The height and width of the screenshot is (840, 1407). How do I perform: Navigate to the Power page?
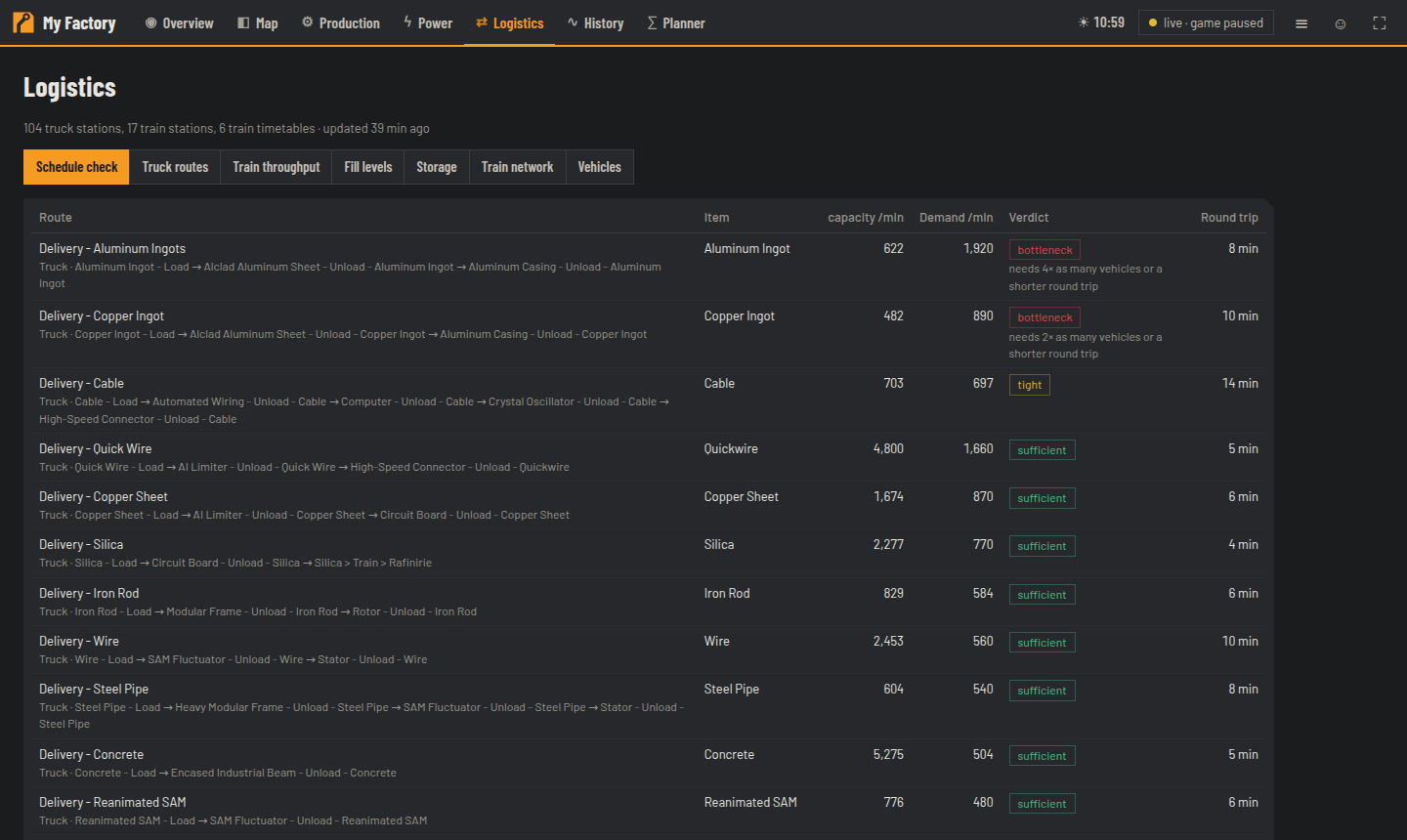tap(428, 23)
